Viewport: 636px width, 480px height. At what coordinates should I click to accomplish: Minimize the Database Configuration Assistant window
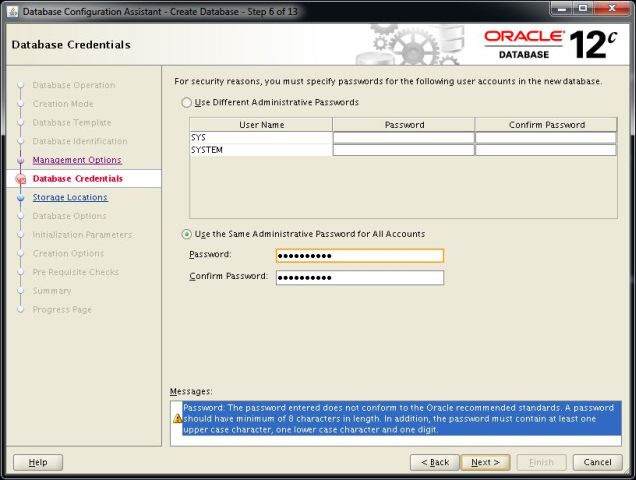point(562,9)
